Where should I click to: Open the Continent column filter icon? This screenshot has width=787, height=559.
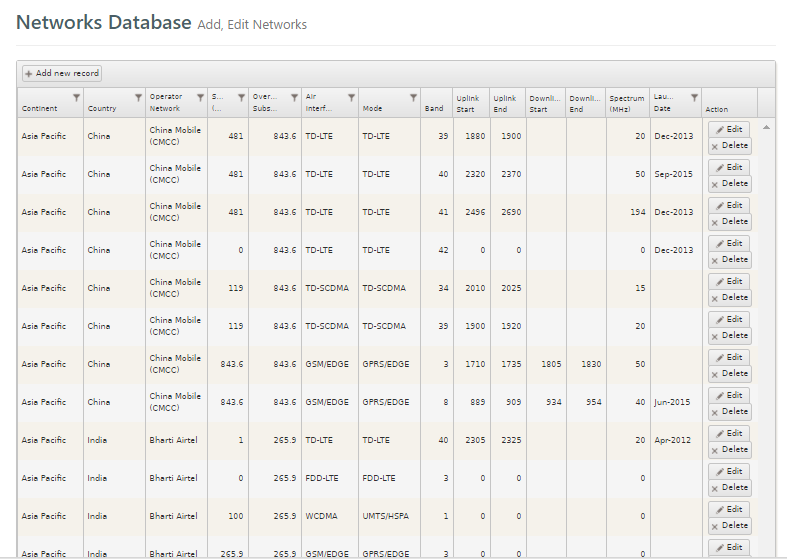[76, 97]
